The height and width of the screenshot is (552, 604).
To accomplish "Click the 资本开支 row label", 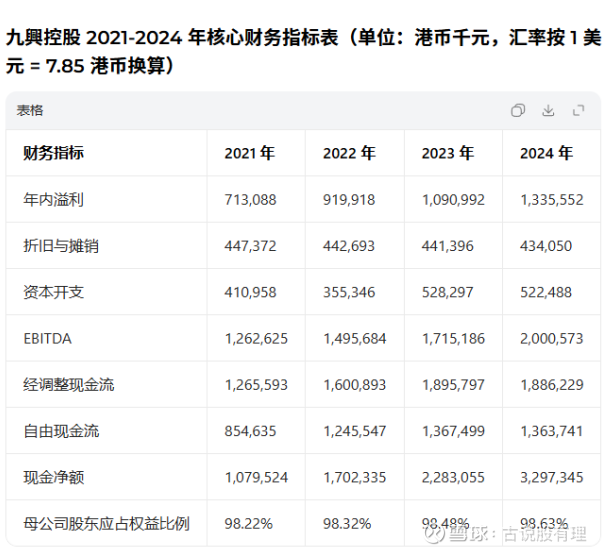I will (x=53, y=292).
